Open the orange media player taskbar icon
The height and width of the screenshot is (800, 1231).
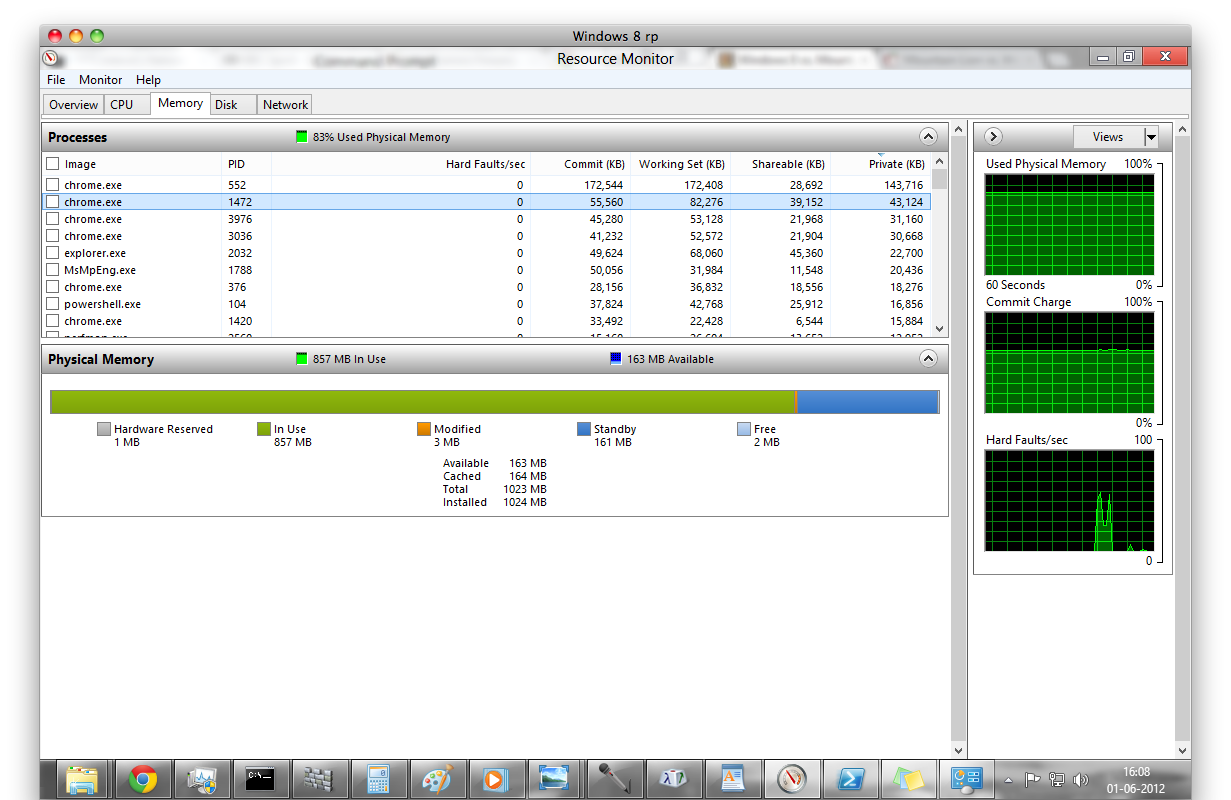pyautogui.click(x=496, y=779)
